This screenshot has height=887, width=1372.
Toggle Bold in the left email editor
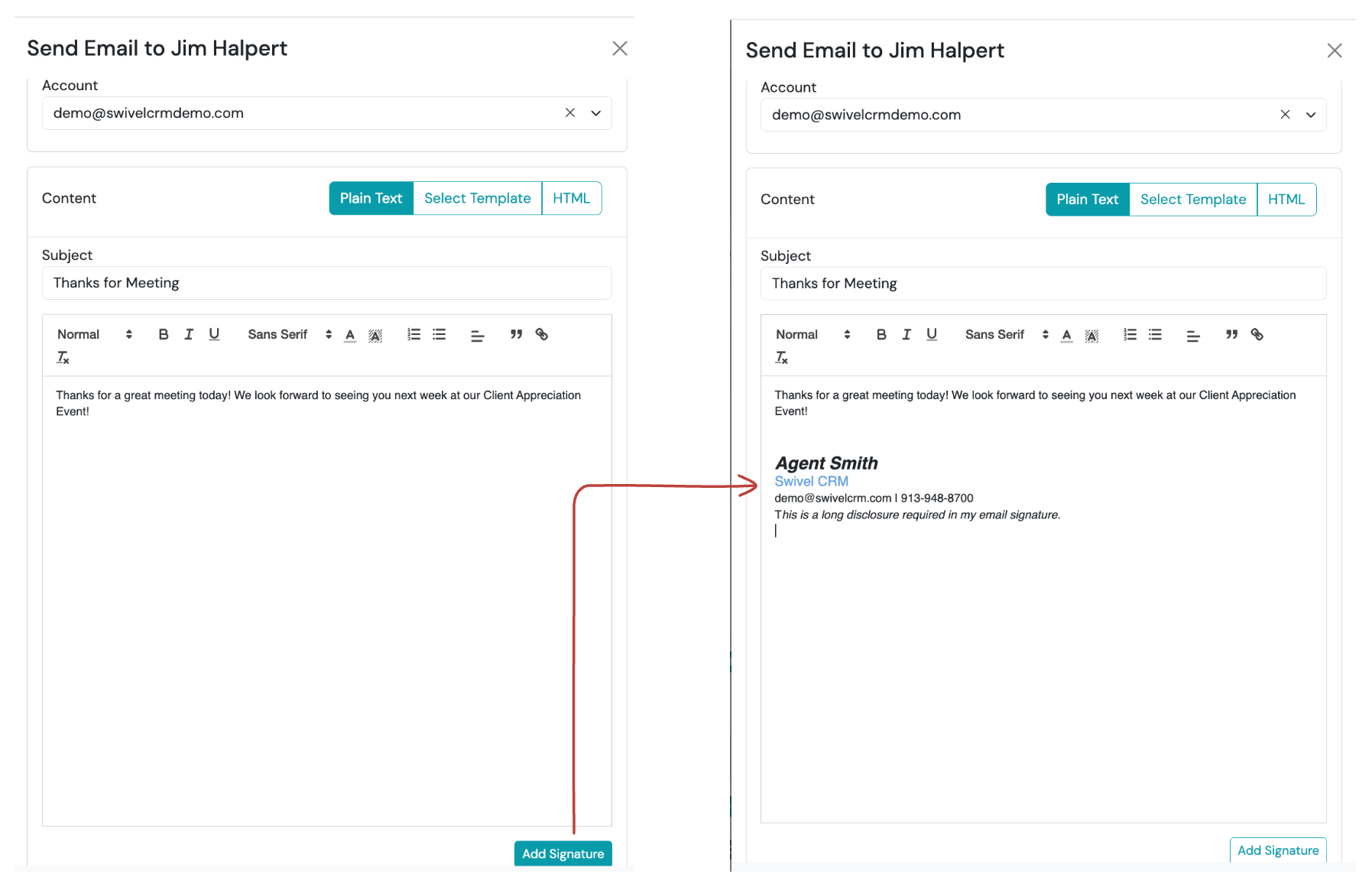click(x=164, y=334)
